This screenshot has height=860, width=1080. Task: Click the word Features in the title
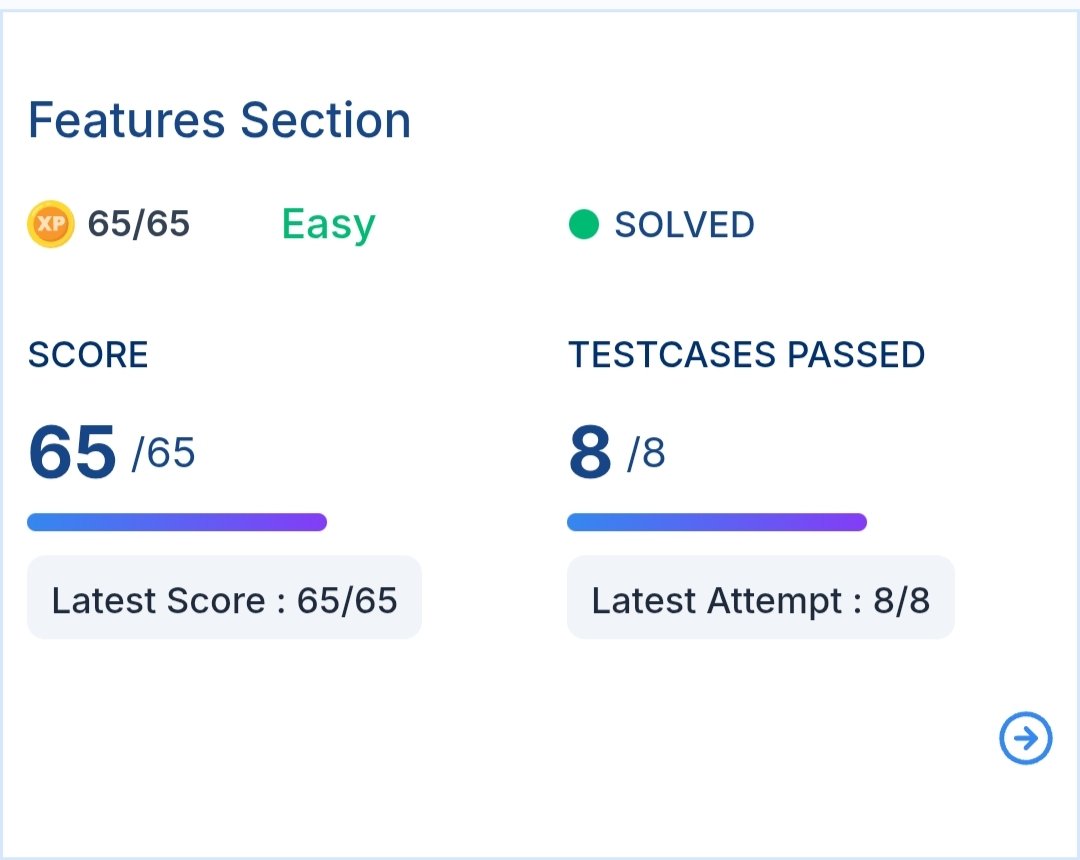(126, 120)
